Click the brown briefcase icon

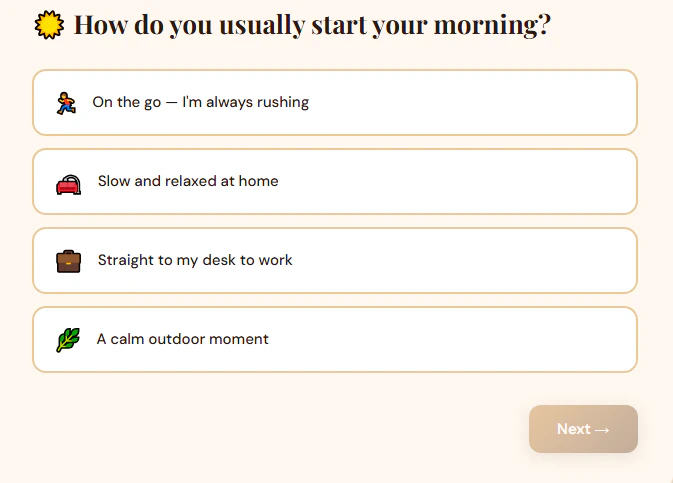[x=69, y=261]
